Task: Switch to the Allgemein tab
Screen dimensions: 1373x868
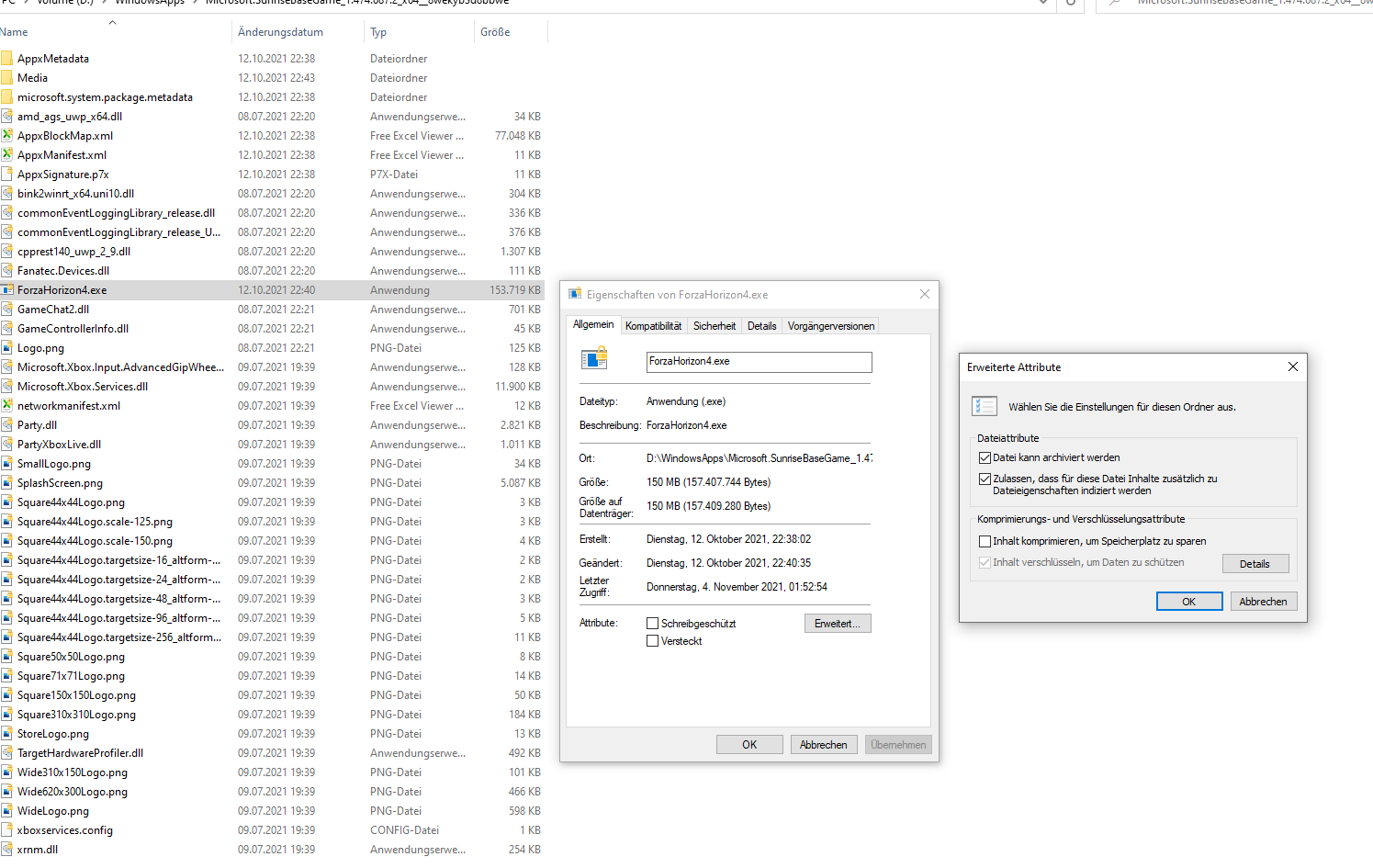Action: coord(593,324)
